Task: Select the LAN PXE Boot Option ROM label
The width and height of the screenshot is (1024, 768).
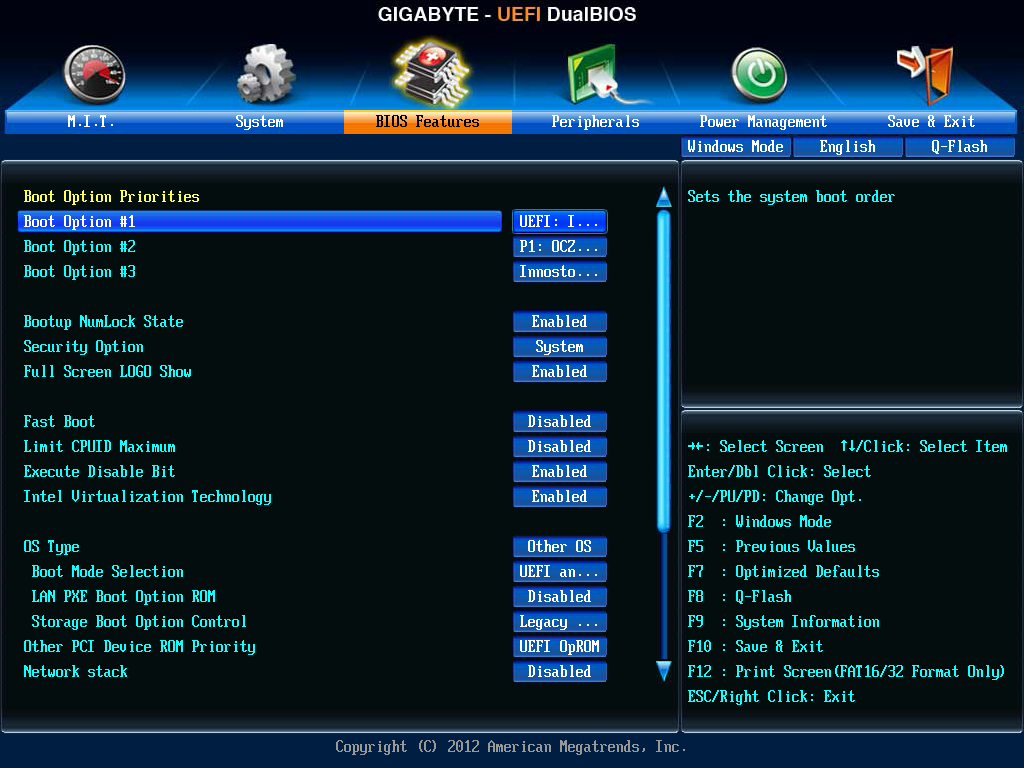Action: [x=123, y=597]
